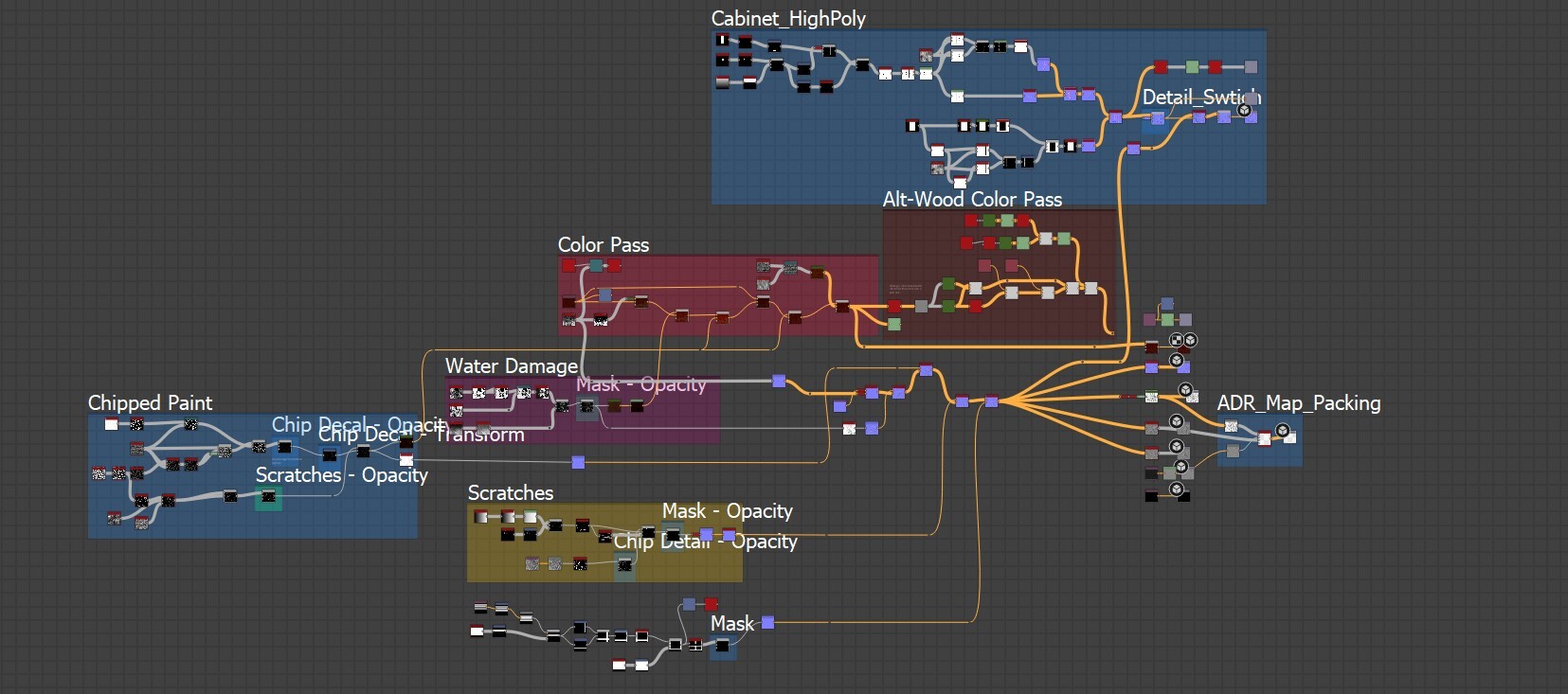This screenshot has width=1568, height=694.
Task: Select grey end node in Detail_Swtich top row
Action: 1251,67
